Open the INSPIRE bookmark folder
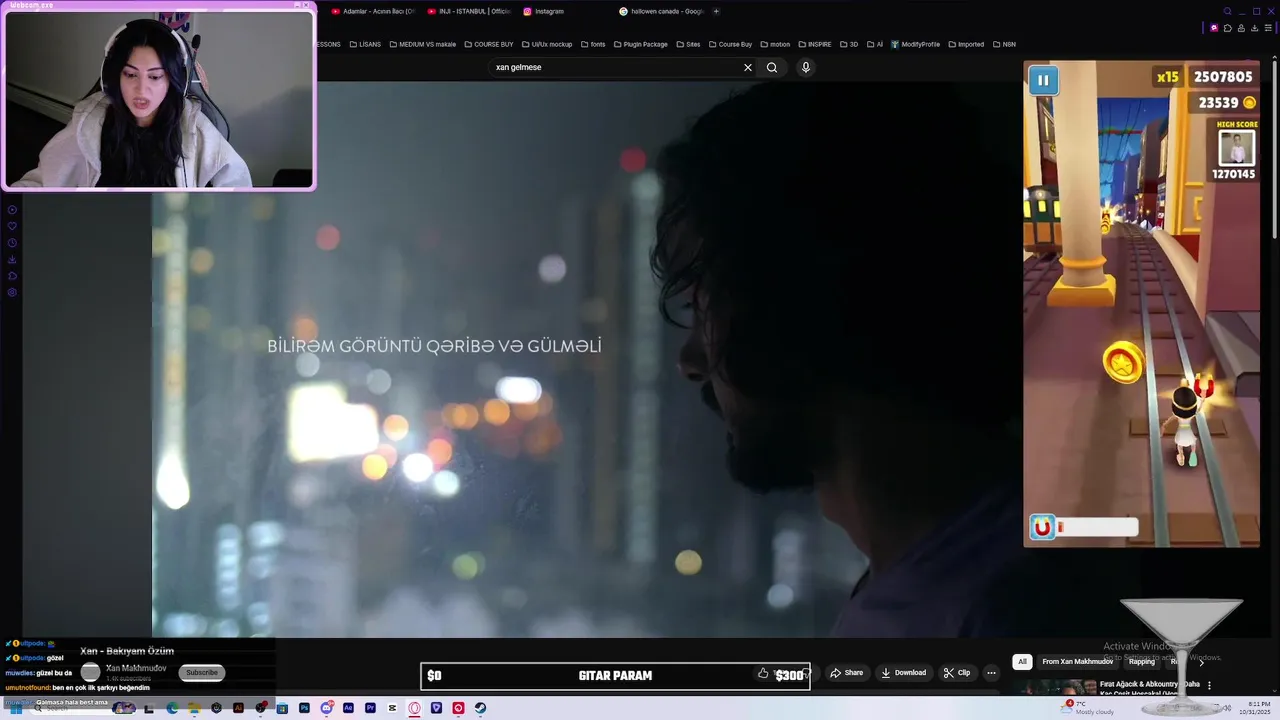 point(814,44)
